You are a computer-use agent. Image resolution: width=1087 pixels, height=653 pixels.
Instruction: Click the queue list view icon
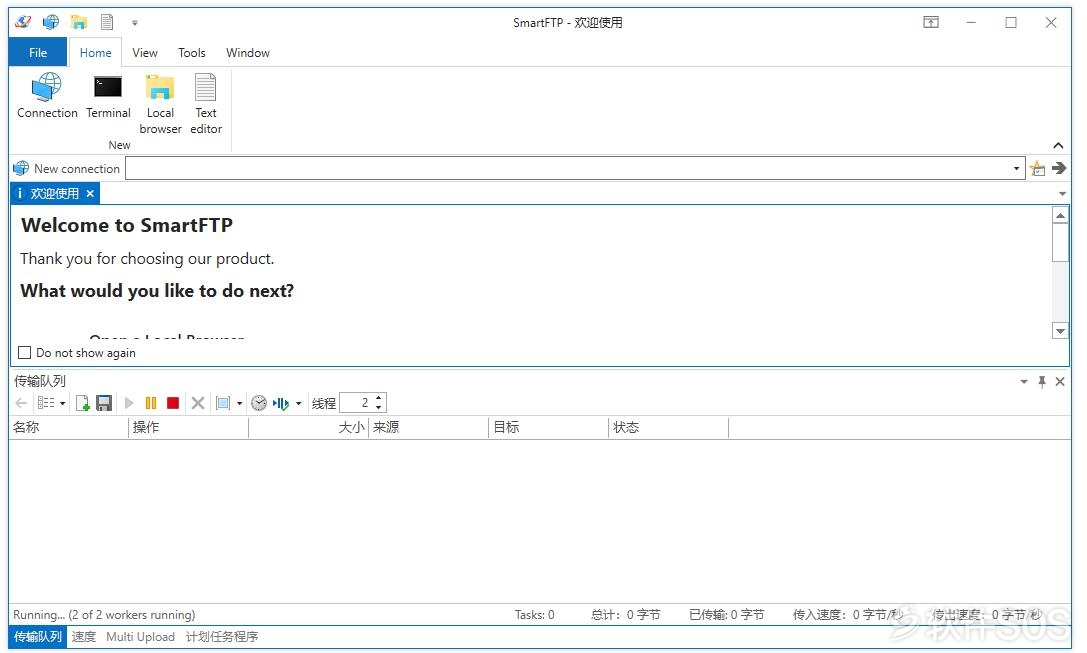click(46, 403)
